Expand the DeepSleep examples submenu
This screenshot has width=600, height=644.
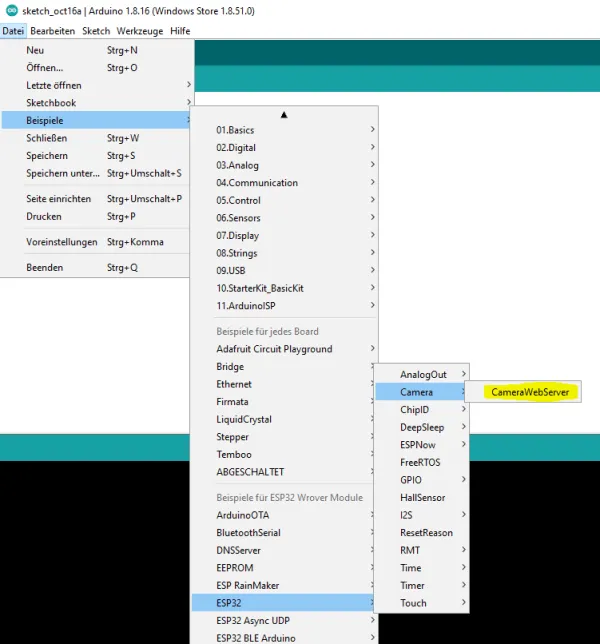point(422,427)
